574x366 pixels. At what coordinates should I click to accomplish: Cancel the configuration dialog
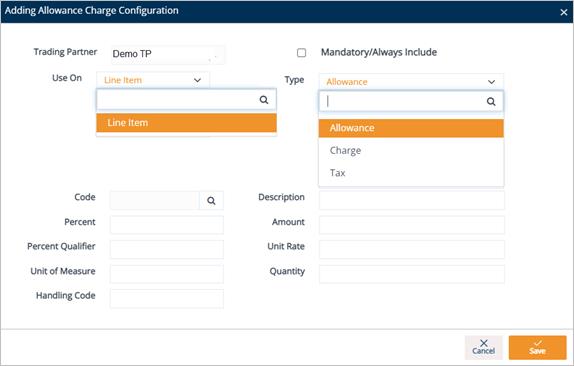(x=483, y=347)
